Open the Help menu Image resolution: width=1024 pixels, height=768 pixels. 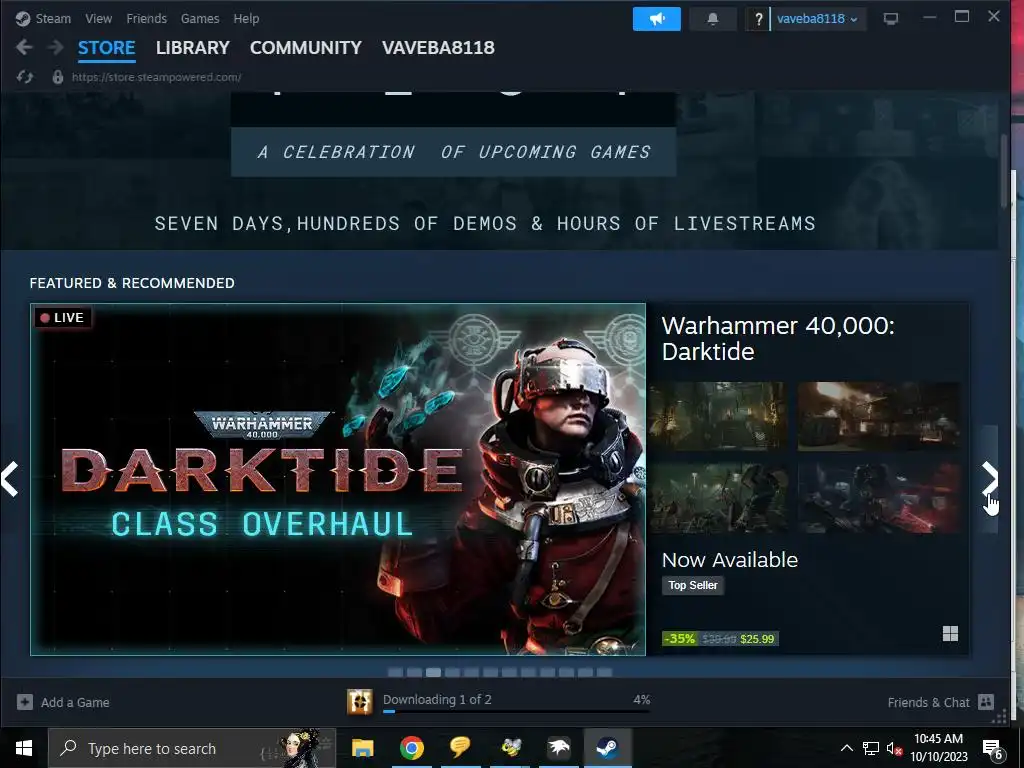[246, 19]
